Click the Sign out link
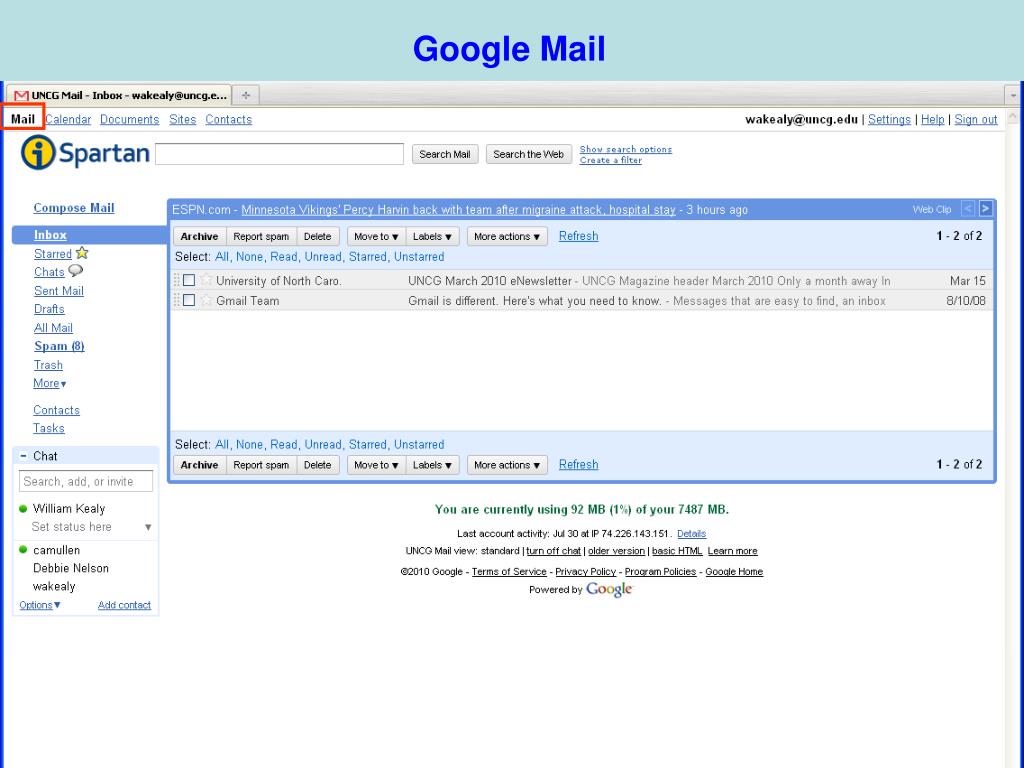 click(x=976, y=120)
